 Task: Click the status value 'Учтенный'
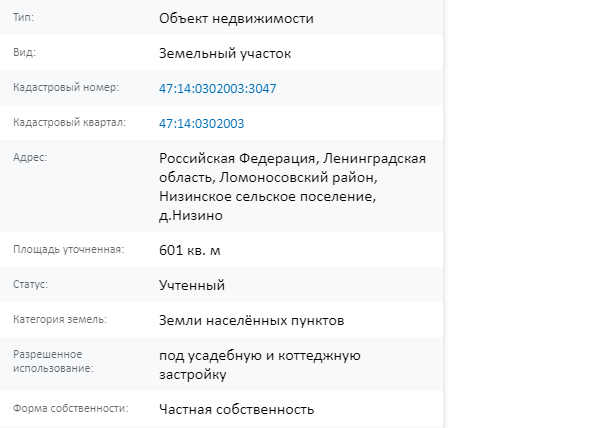[x=192, y=285]
